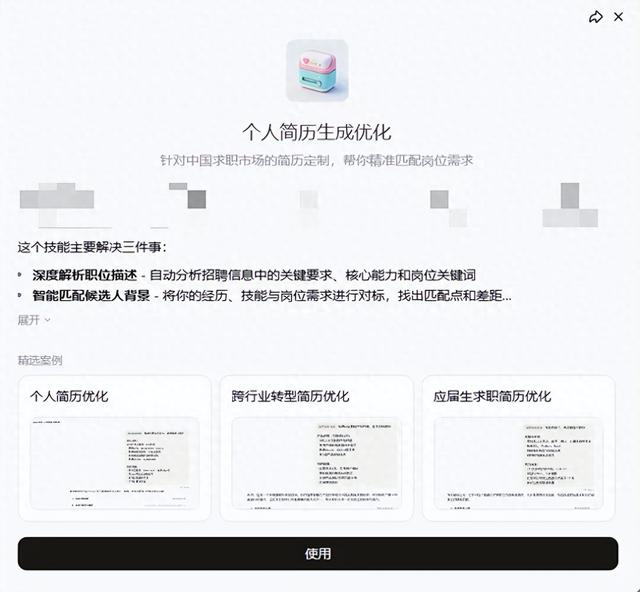Click the bullet 深度解析职位描述
Viewport: 640px width, 592px height.
[x=85, y=275]
